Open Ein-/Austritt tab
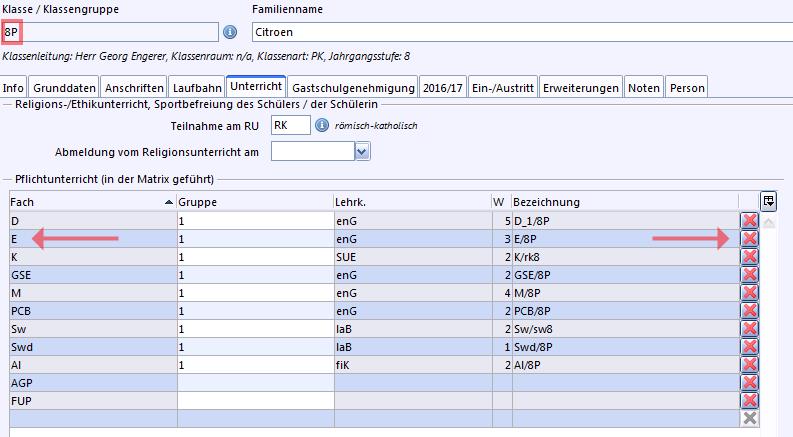The image size is (793, 437). (503, 88)
